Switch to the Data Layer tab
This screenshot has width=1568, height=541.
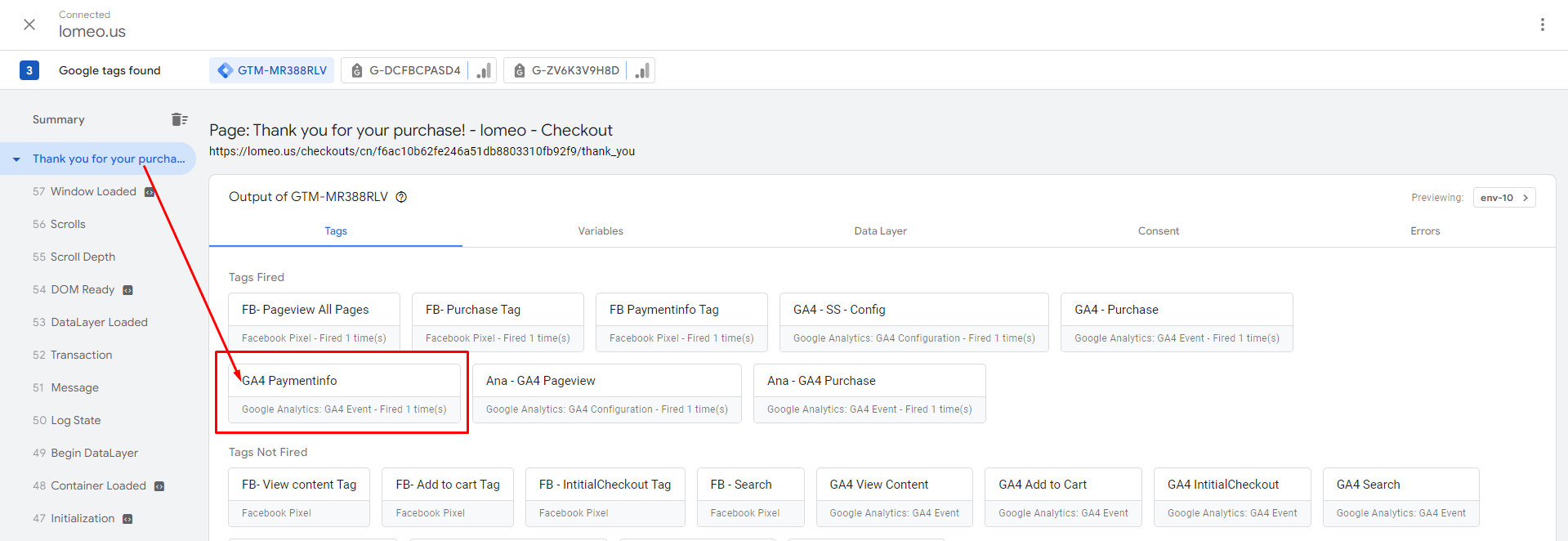pos(880,231)
